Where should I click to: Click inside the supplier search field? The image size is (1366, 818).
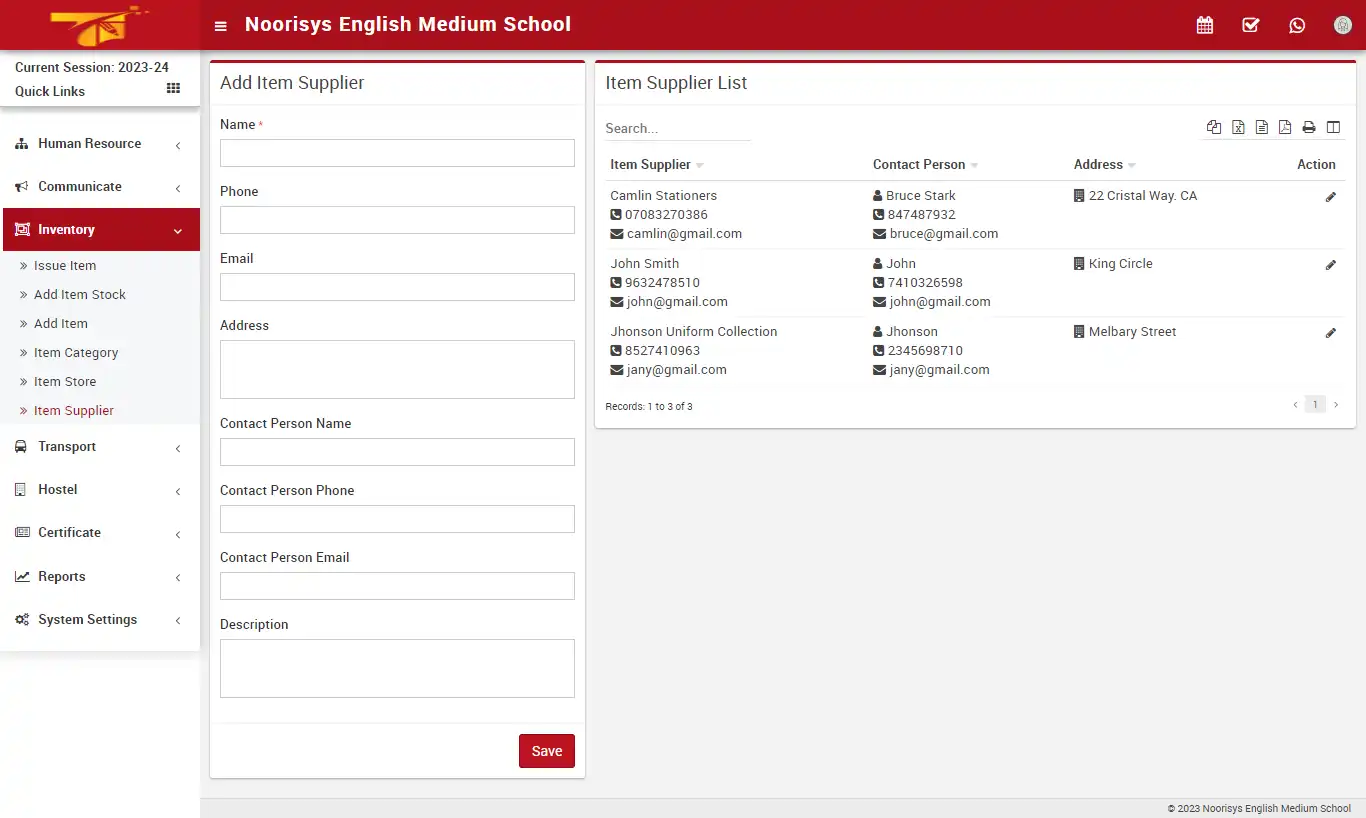677,128
